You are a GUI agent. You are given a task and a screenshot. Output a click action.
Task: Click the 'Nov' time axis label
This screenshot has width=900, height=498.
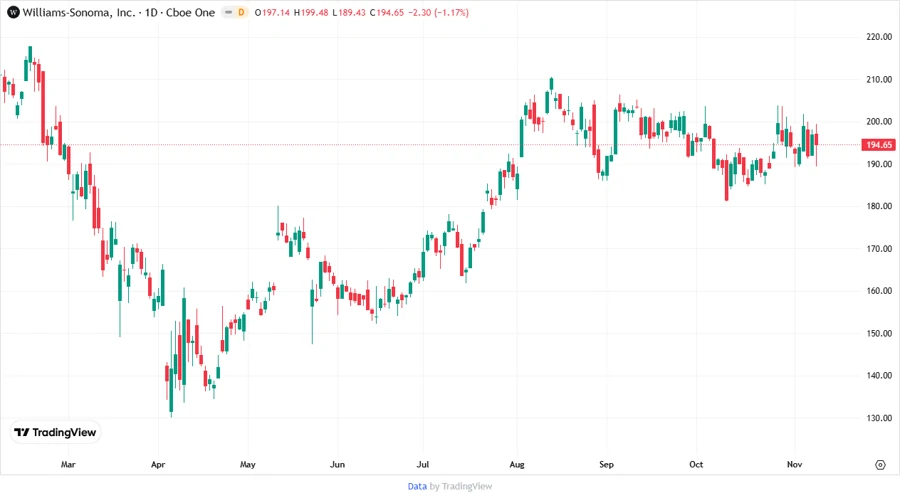794,464
